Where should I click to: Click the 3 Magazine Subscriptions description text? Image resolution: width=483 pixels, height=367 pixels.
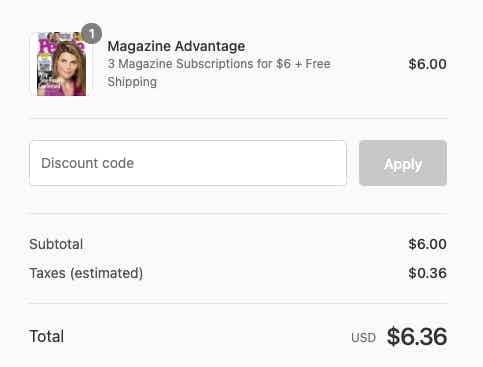click(x=219, y=72)
